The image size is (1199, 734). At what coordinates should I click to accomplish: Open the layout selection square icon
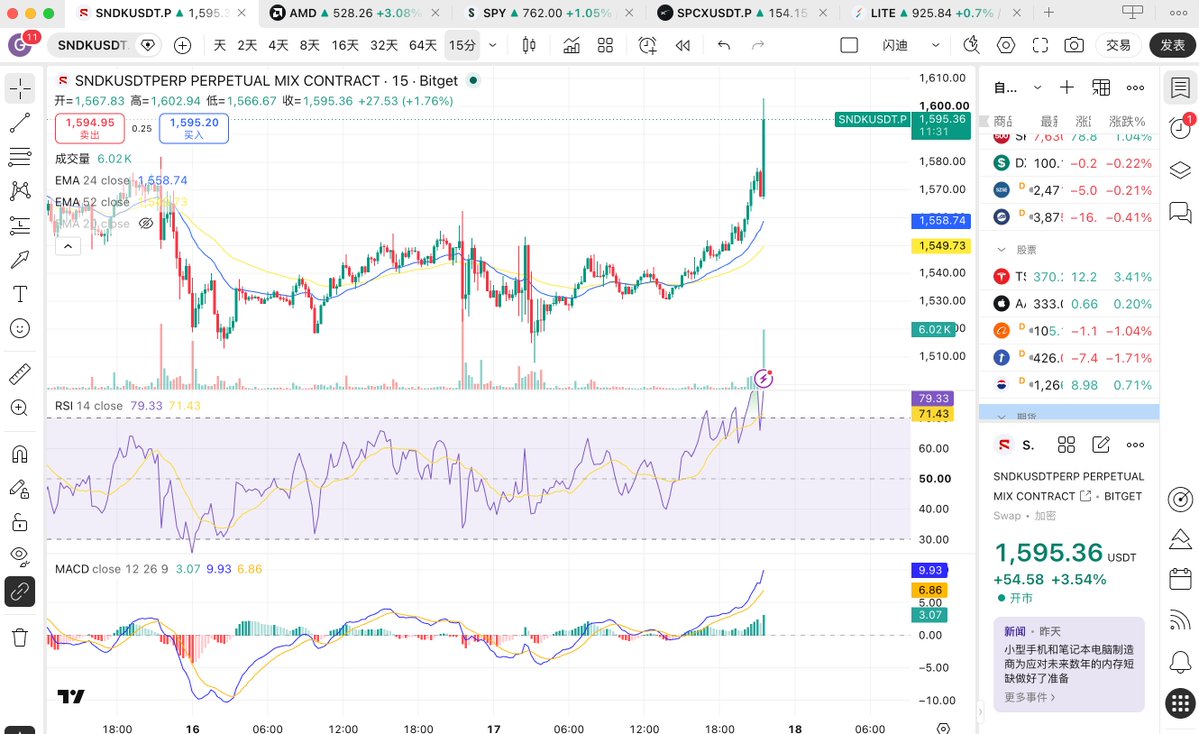tap(849, 46)
